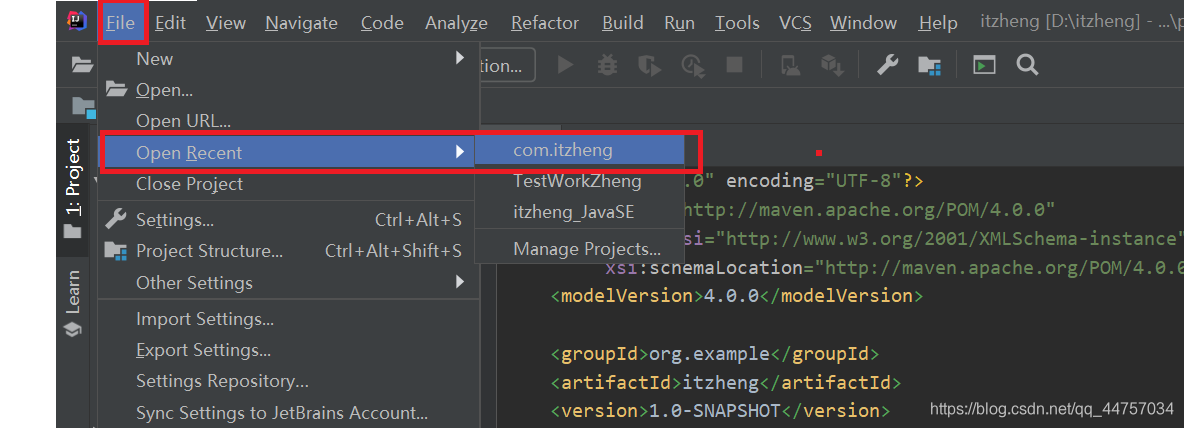The width and height of the screenshot is (1184, 428).
Task: Click the IntelliJ IDEA app logo icon
Action: click(x=76, y=23)
